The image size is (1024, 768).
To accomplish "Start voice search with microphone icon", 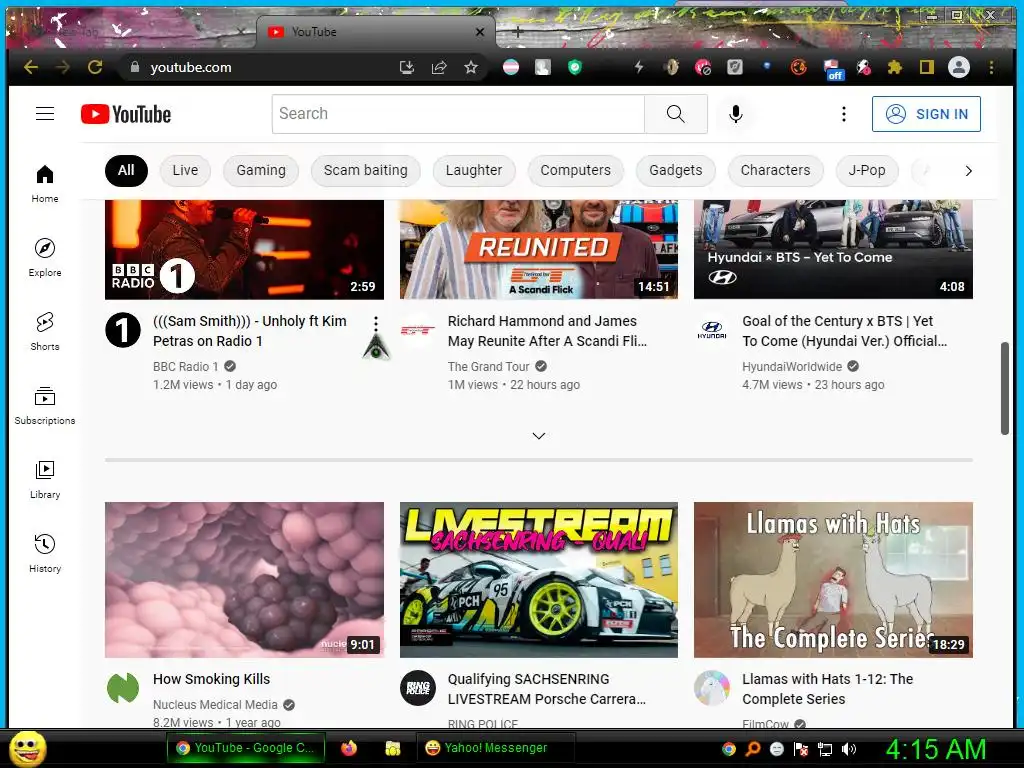I will (735, 114).
